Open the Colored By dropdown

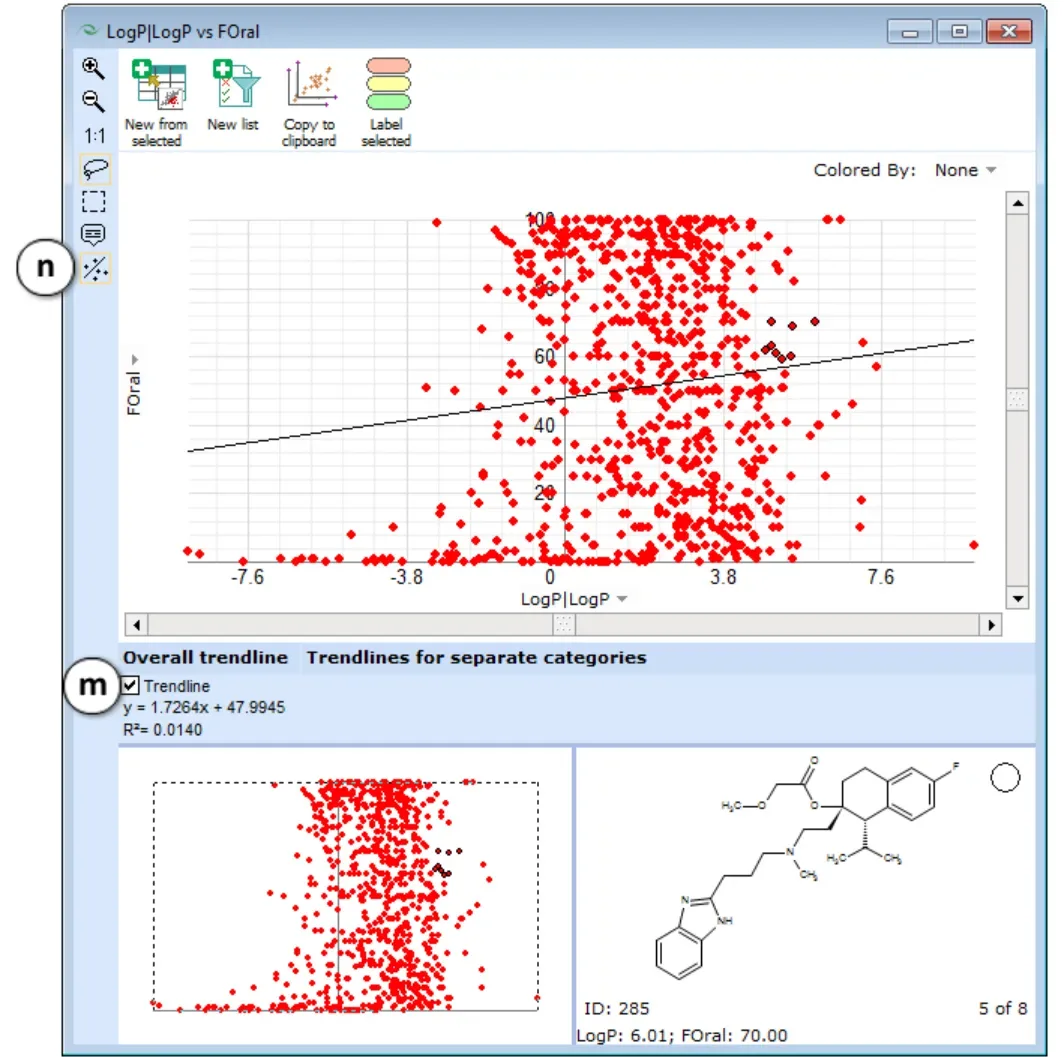click(x=965, y=170)
